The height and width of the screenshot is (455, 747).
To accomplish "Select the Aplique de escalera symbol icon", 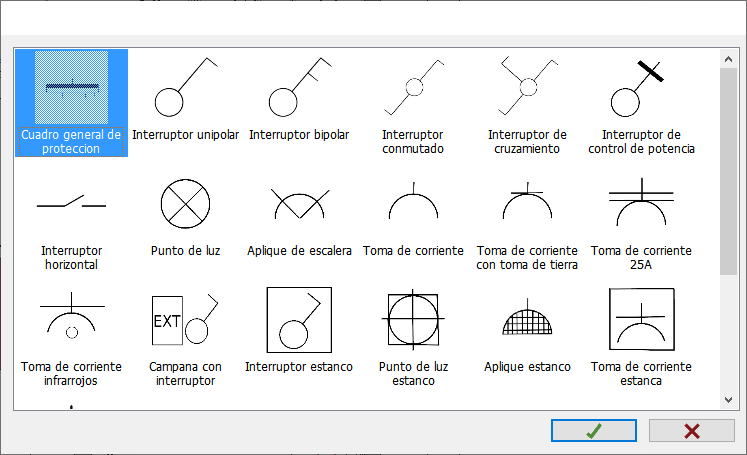I will [x=300, y=204].
